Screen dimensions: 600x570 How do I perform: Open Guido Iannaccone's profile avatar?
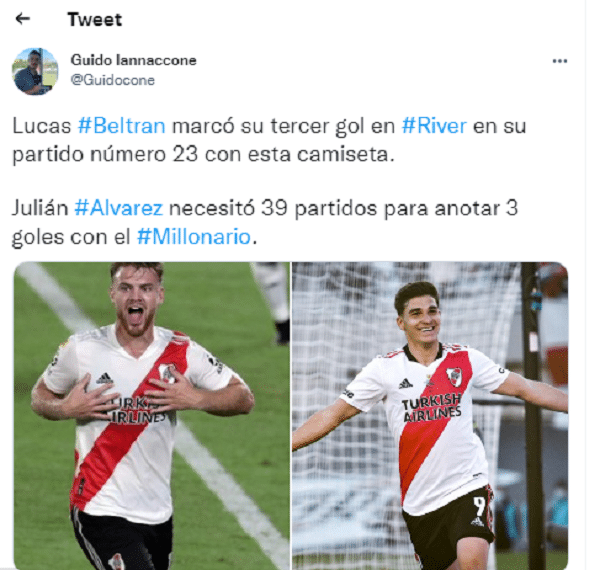35,72
